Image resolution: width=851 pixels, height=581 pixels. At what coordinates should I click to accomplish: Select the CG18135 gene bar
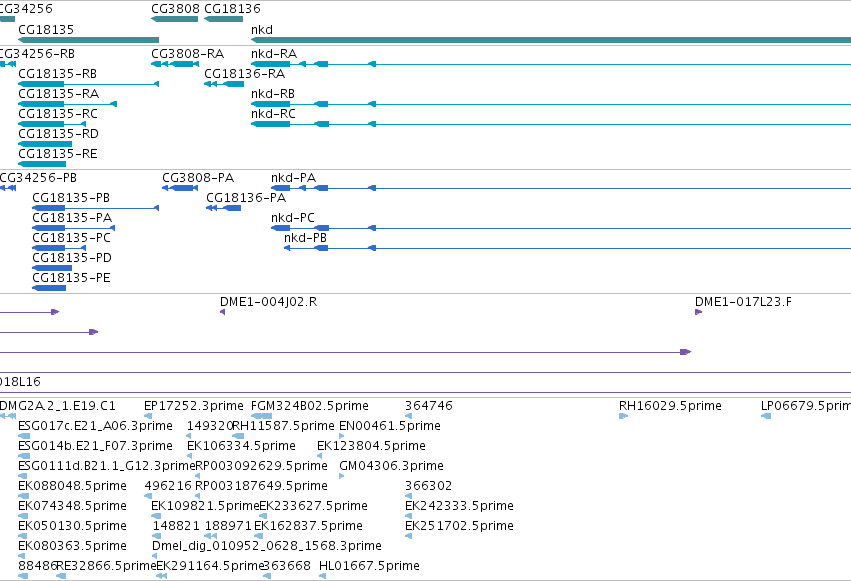88,40
